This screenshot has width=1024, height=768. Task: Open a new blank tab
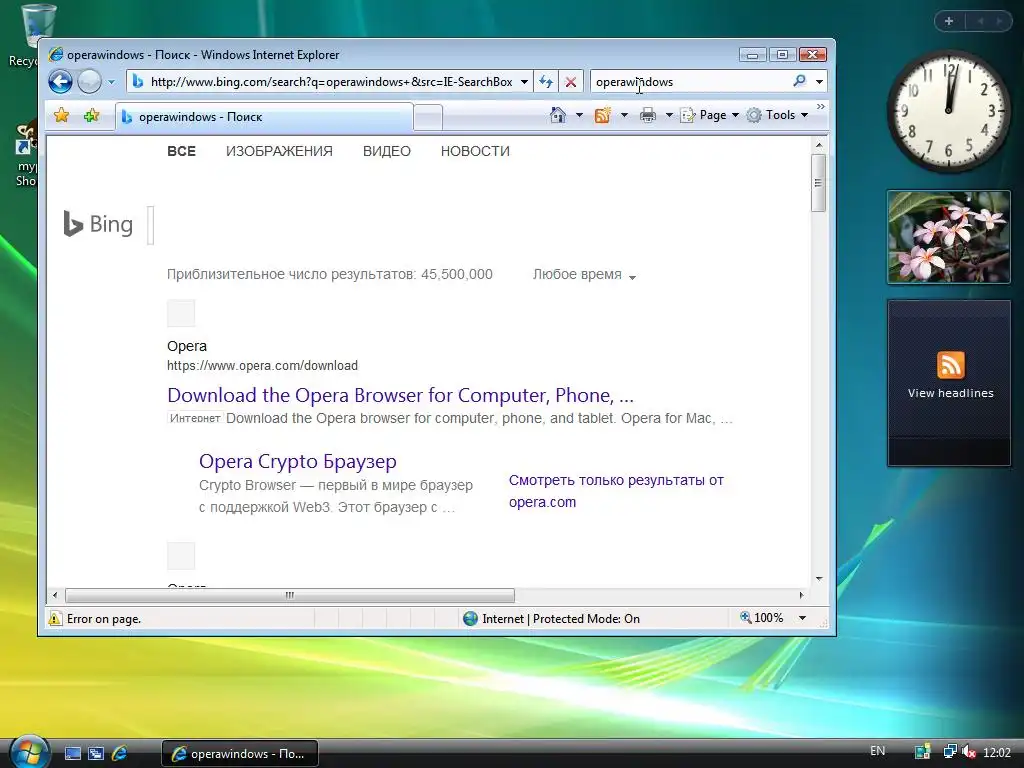coord(428,118)
